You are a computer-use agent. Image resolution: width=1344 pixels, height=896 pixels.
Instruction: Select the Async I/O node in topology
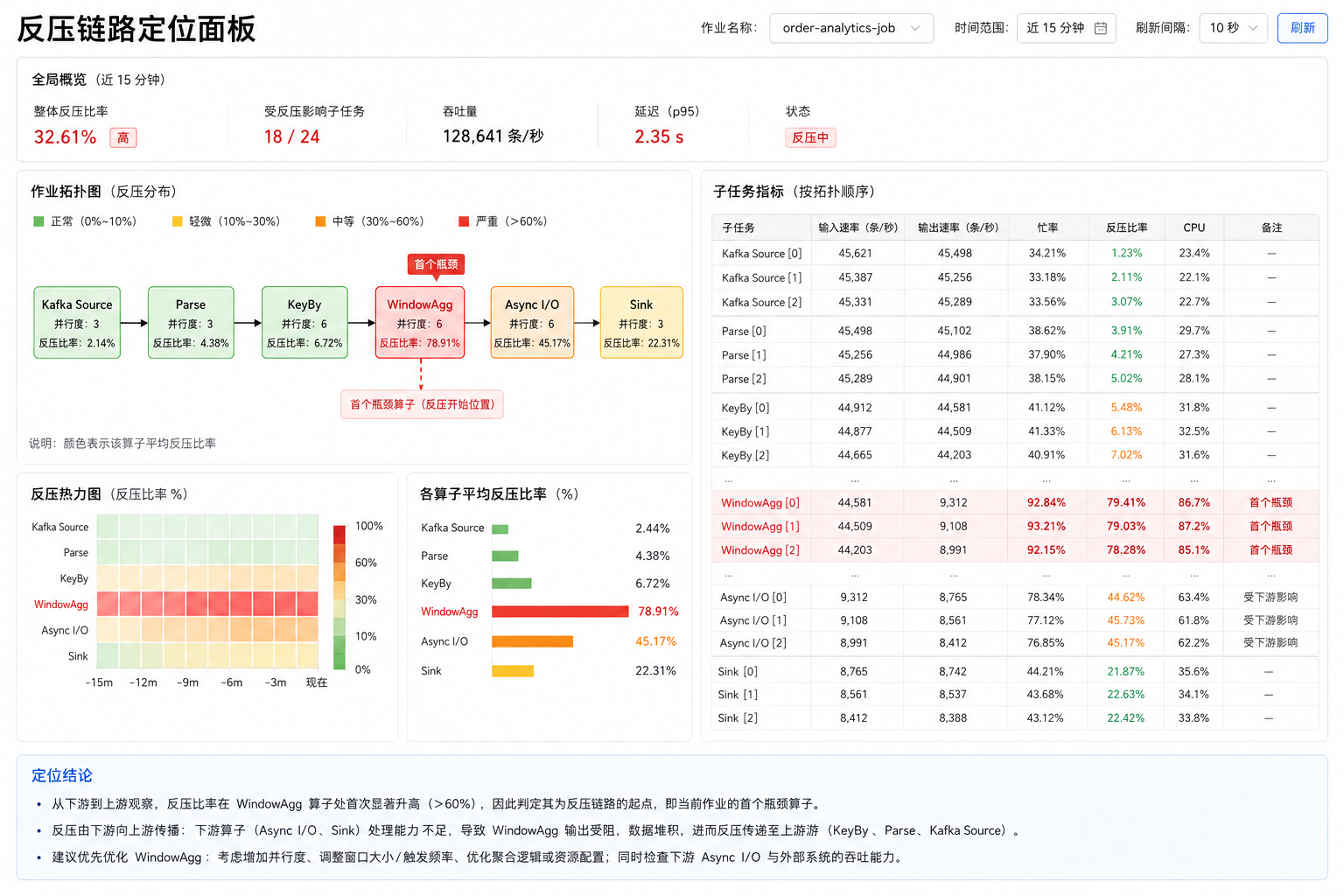(532, 322)
